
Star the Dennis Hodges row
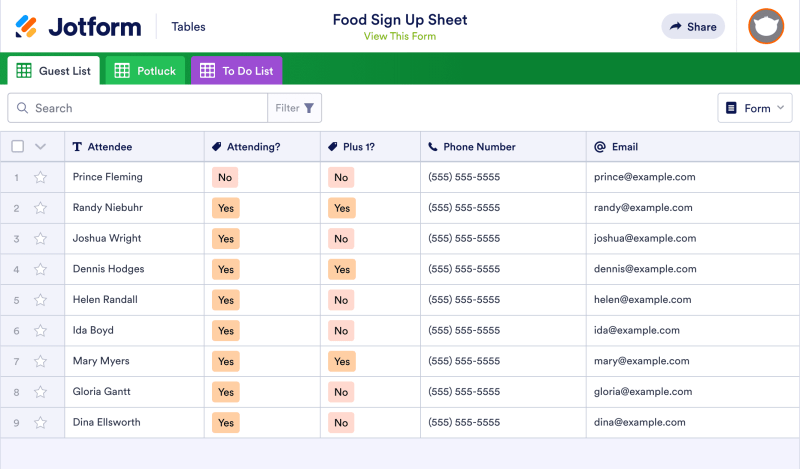point(40,269)
